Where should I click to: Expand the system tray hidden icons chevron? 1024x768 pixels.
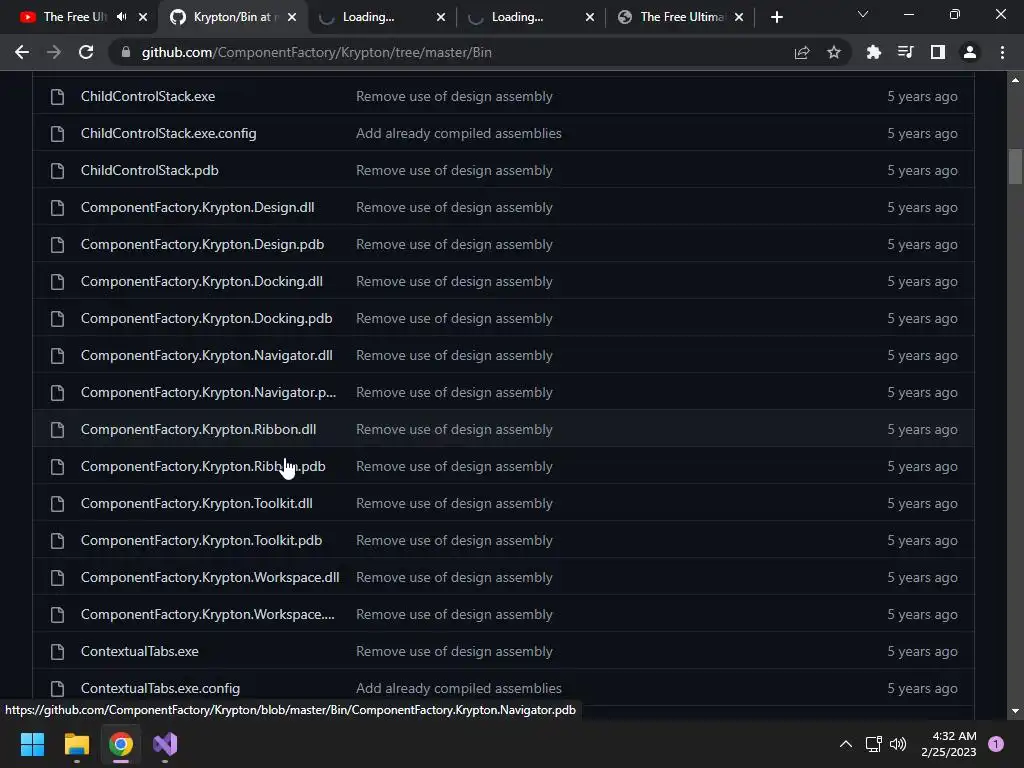pos(846,744)
